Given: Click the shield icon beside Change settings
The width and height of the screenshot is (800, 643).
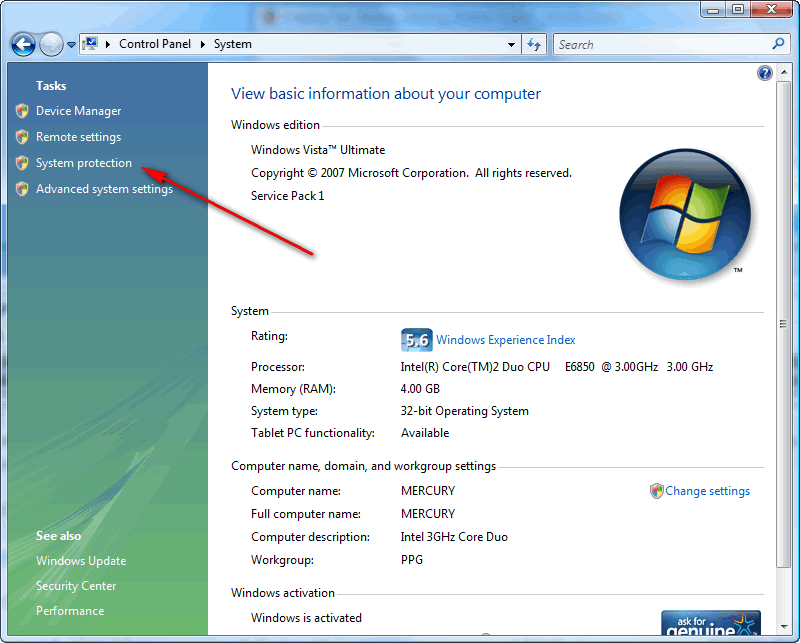Looking at the screenshot, I should (x=657, y=491).
